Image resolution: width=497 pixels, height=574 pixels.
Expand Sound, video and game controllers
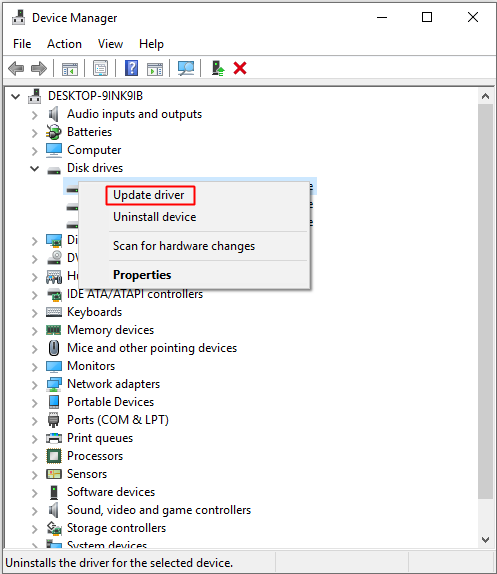[34, 511]
